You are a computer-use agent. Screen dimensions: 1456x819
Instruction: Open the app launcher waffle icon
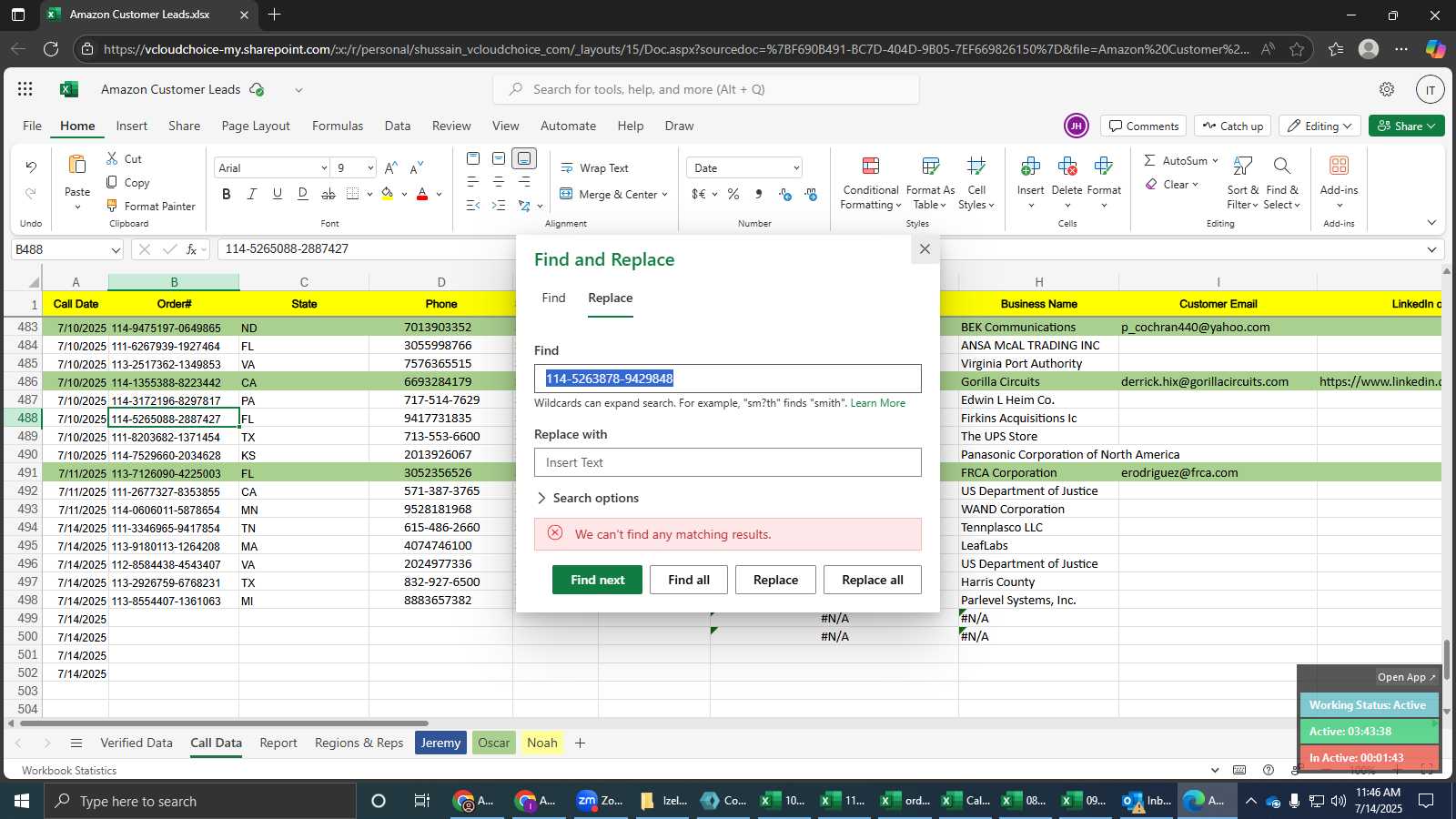point(25,89)
